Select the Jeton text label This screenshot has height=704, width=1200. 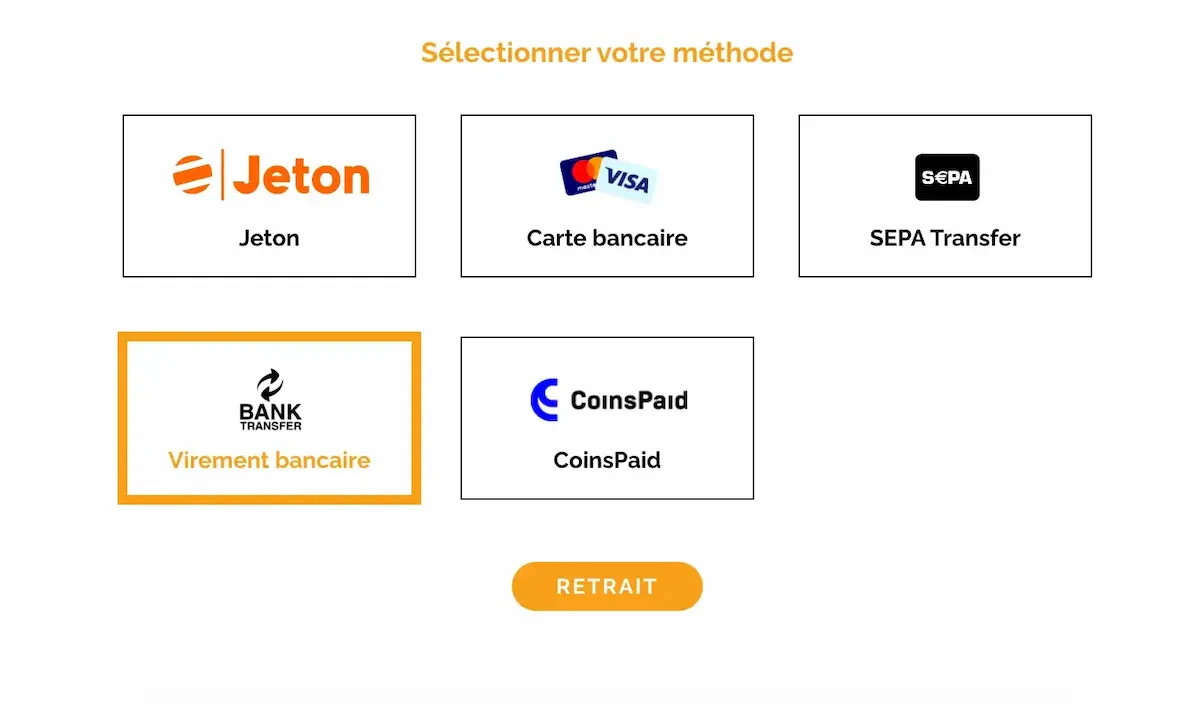tap(269, 238)
